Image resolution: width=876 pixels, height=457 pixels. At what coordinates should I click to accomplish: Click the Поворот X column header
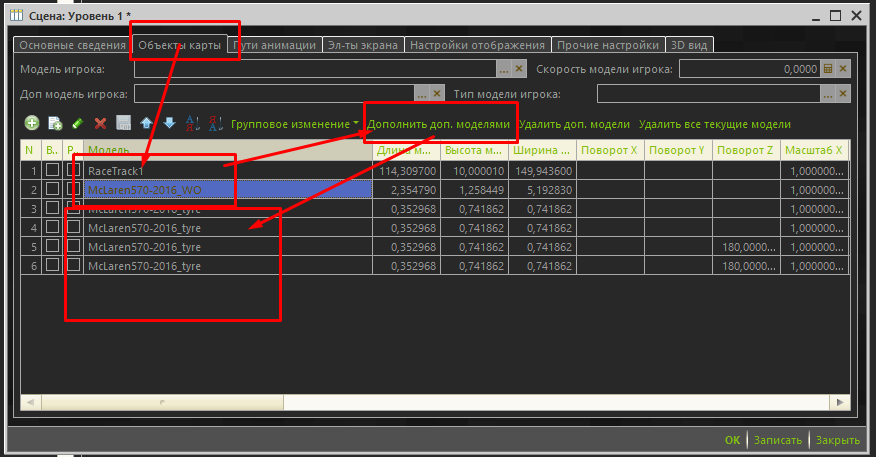(610, 150)
